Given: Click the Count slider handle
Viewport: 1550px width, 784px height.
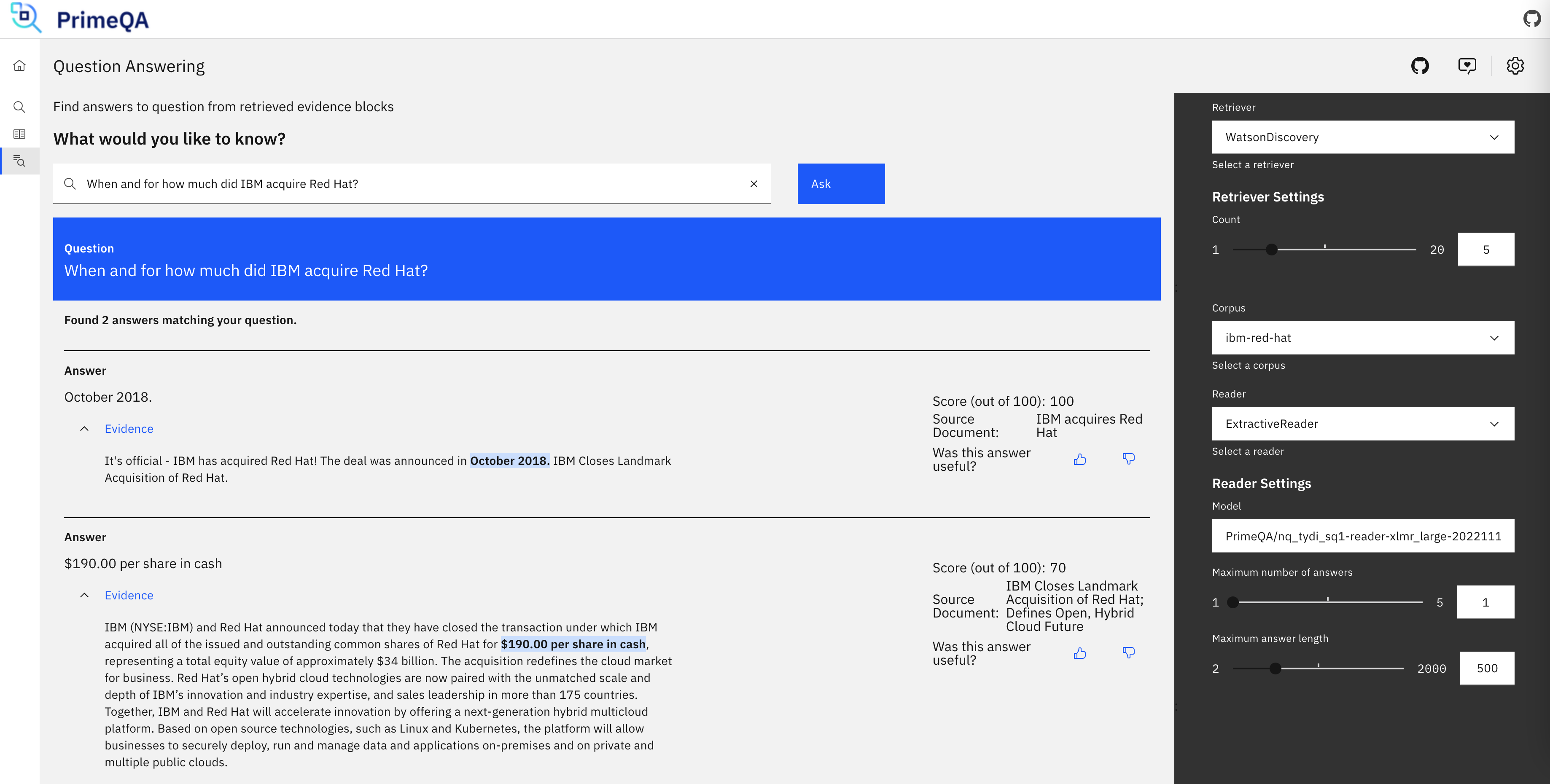Looking at the screenshot, I should 1271,249.
